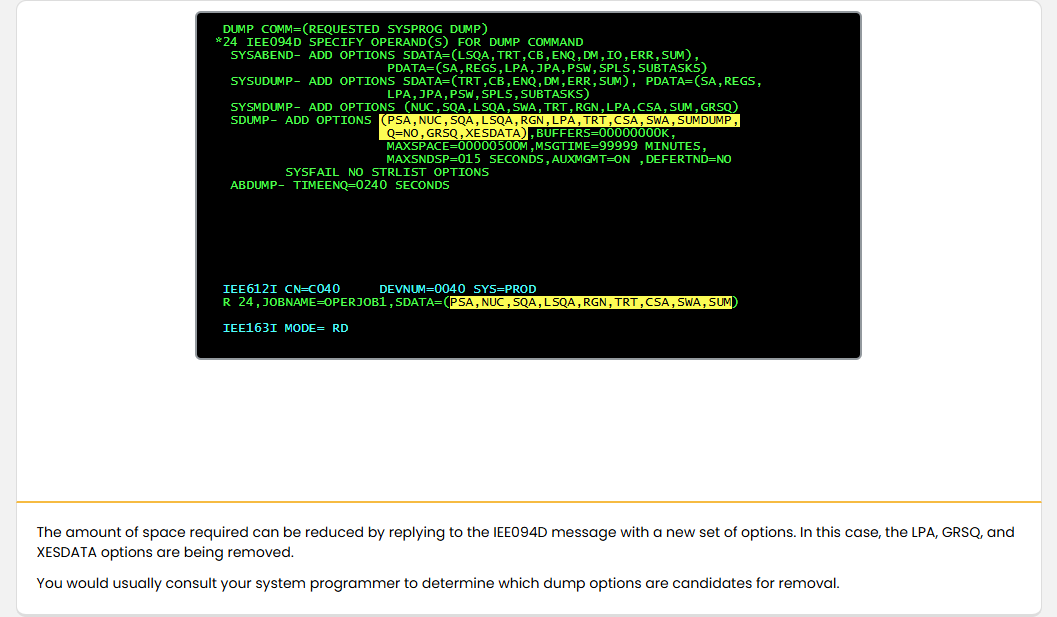Click IEE612I CN=C040 message
Screen dimensions: 1057x617
(281, 289)
